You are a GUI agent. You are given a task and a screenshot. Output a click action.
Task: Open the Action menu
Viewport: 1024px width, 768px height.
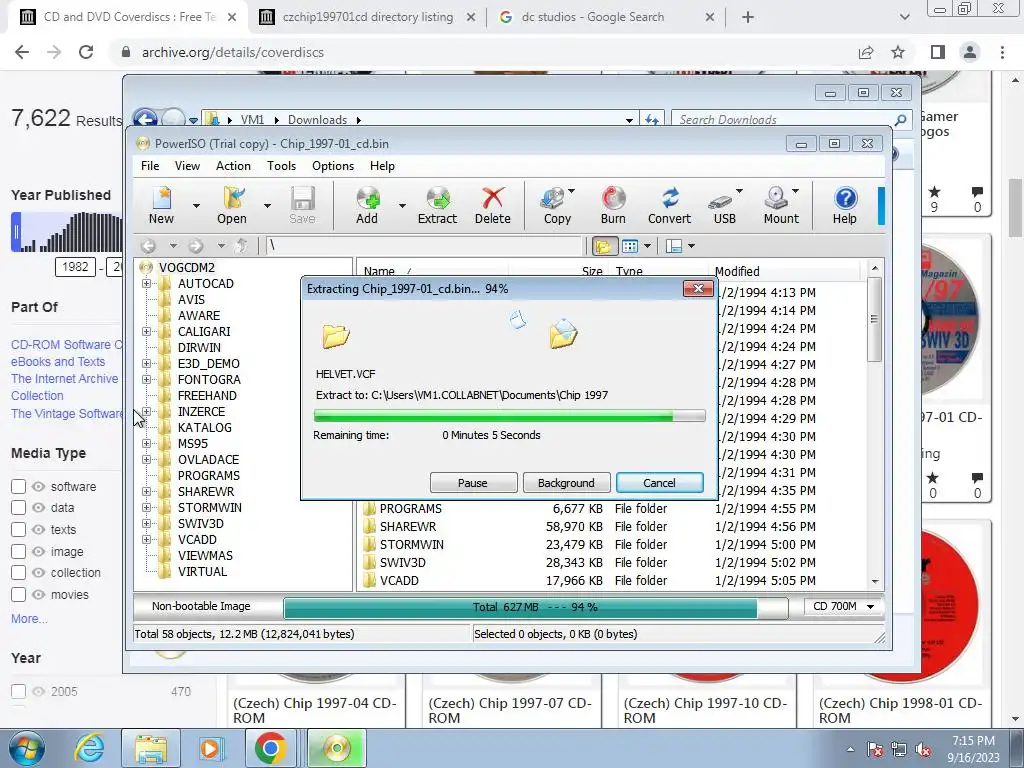233,166
